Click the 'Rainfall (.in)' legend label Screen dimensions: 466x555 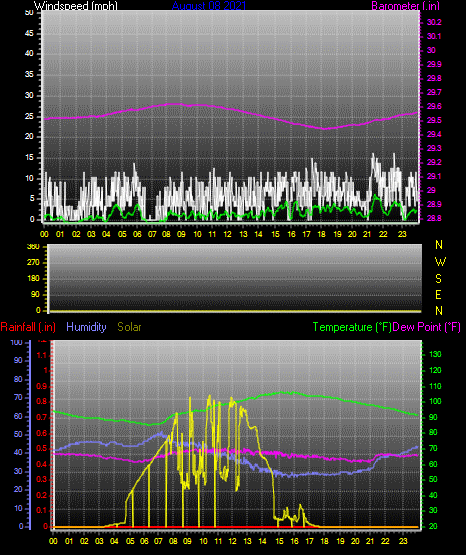tap(28, 327)
